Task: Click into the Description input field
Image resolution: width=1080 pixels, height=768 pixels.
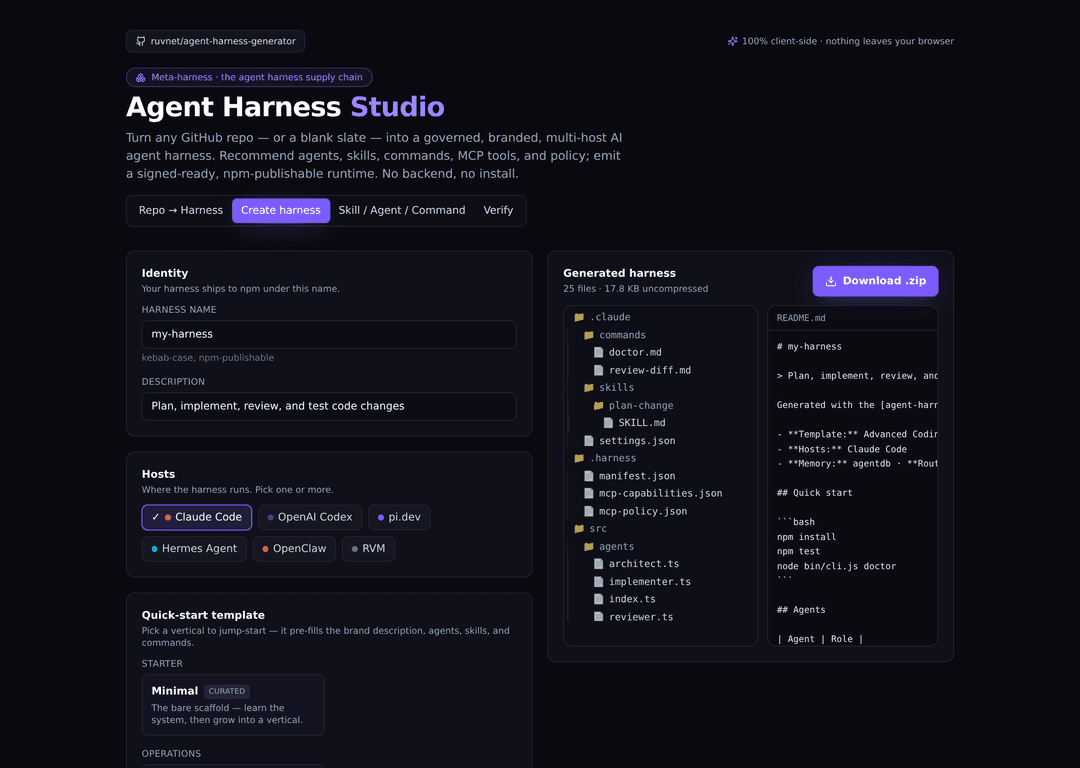Action: [x=329, y=406]
